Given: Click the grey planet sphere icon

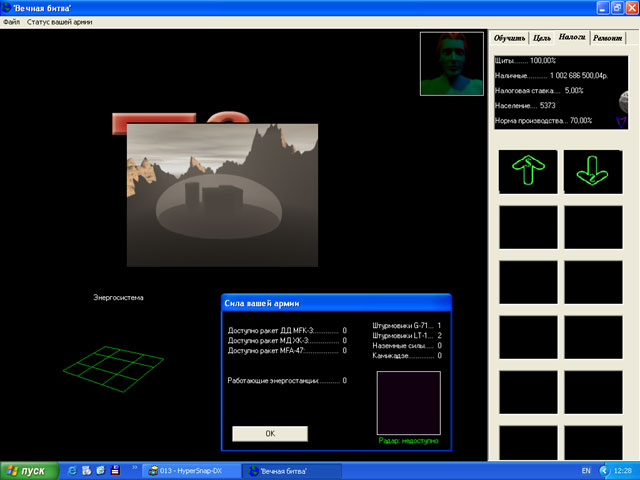Looking at the screenshot, I should coord(624,99).
